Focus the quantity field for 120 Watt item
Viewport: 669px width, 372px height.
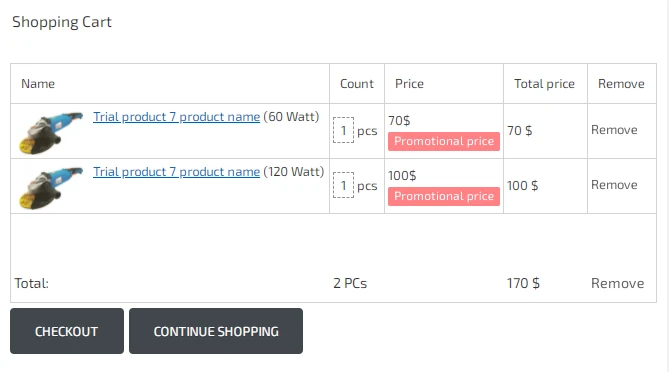(x=343, y=185)
